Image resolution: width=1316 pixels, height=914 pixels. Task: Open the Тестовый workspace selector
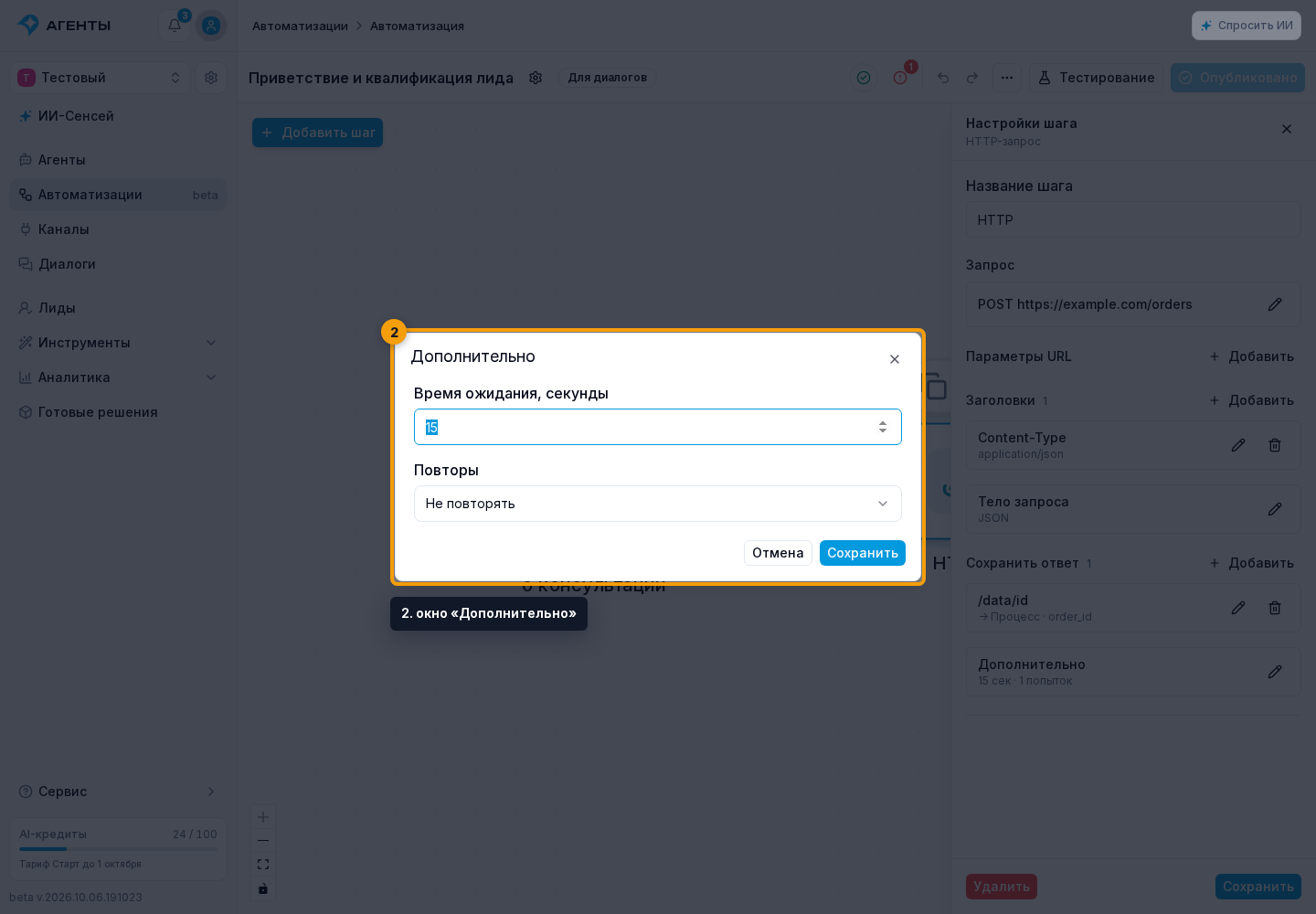pos(101,78)
